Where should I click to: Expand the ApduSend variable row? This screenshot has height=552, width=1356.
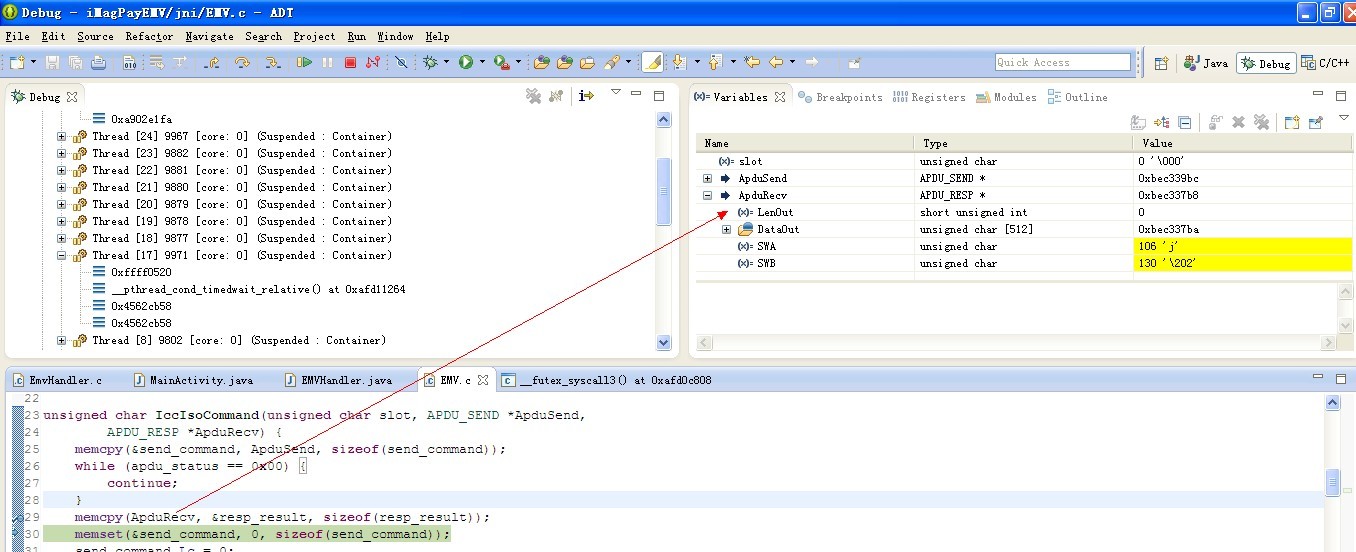708,179
